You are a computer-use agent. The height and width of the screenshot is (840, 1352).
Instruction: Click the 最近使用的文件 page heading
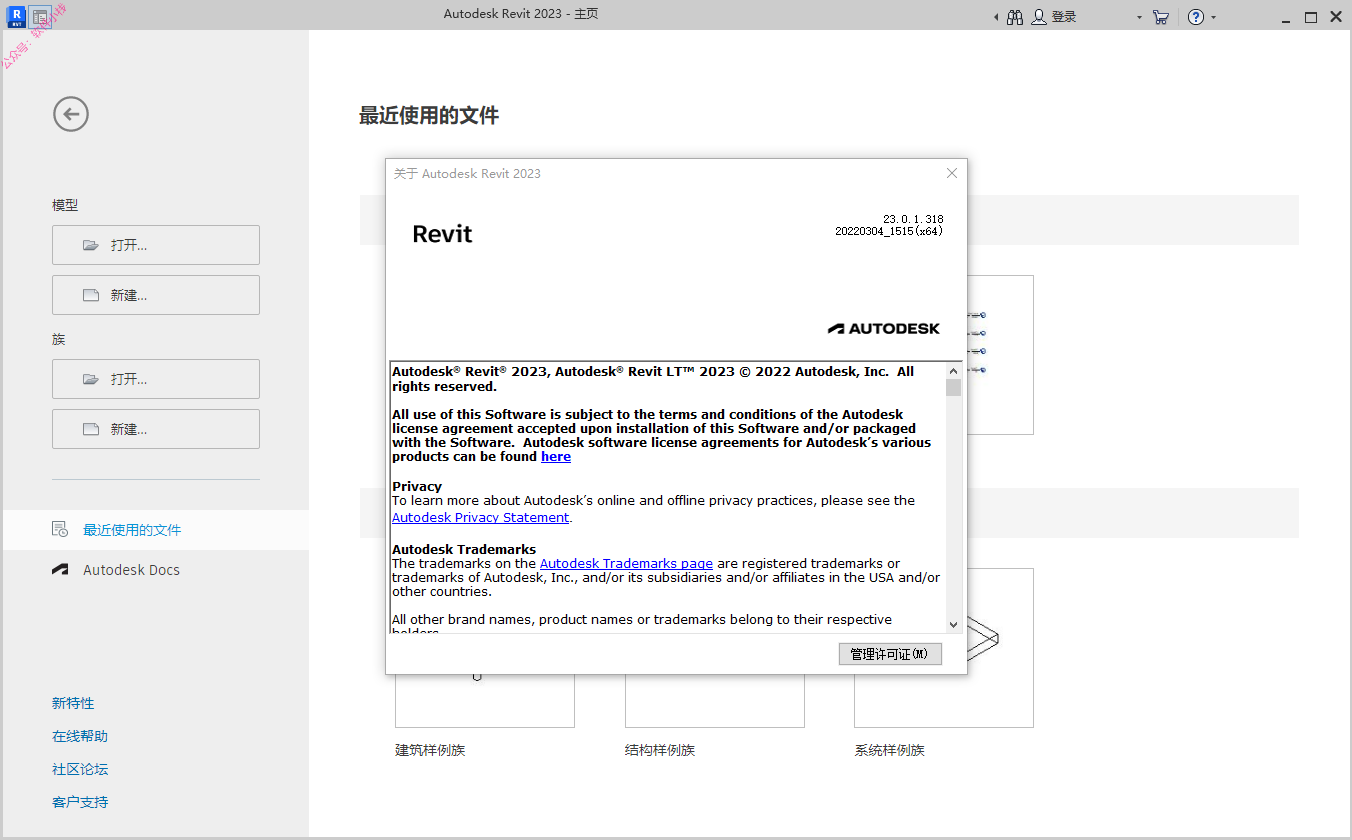click(429, 116)
